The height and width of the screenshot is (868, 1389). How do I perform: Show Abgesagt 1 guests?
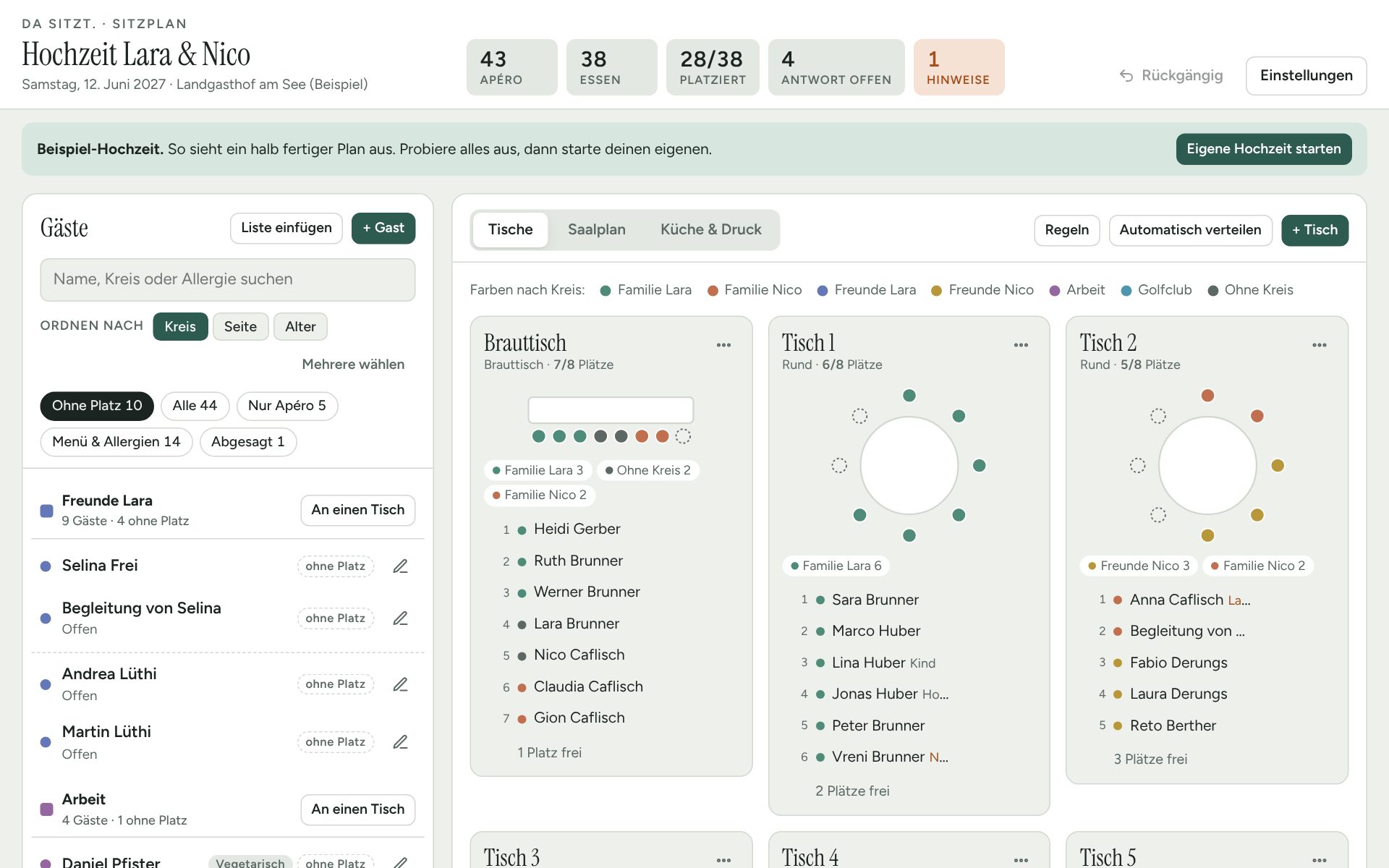pyautogui.click(x=247, y=442)
